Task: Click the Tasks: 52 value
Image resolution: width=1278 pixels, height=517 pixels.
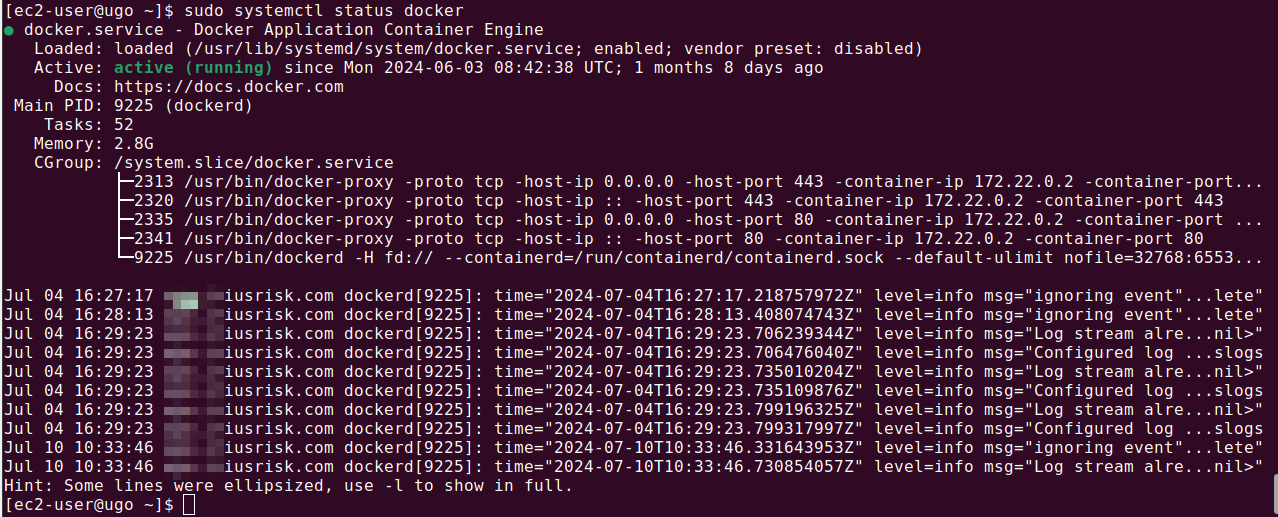Action: [x=124, y=125]
